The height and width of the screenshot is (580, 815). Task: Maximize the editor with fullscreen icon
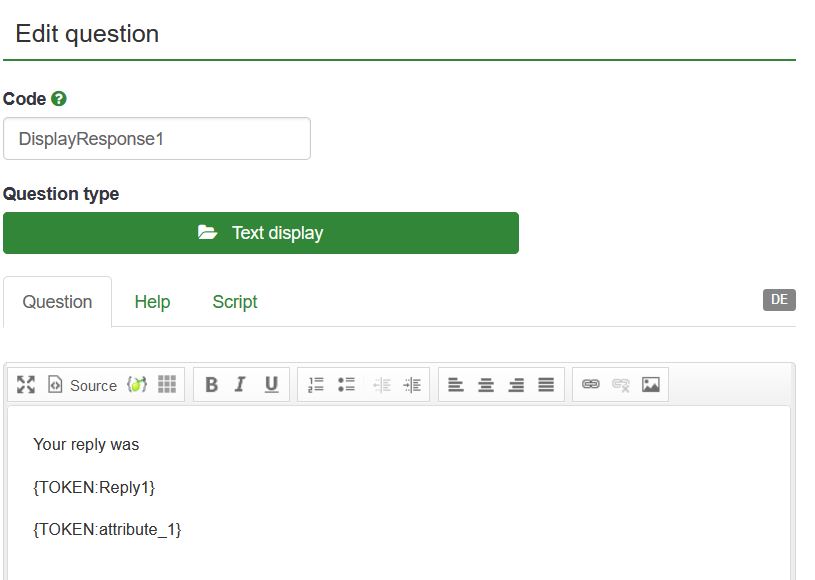[x=26, y=385]
